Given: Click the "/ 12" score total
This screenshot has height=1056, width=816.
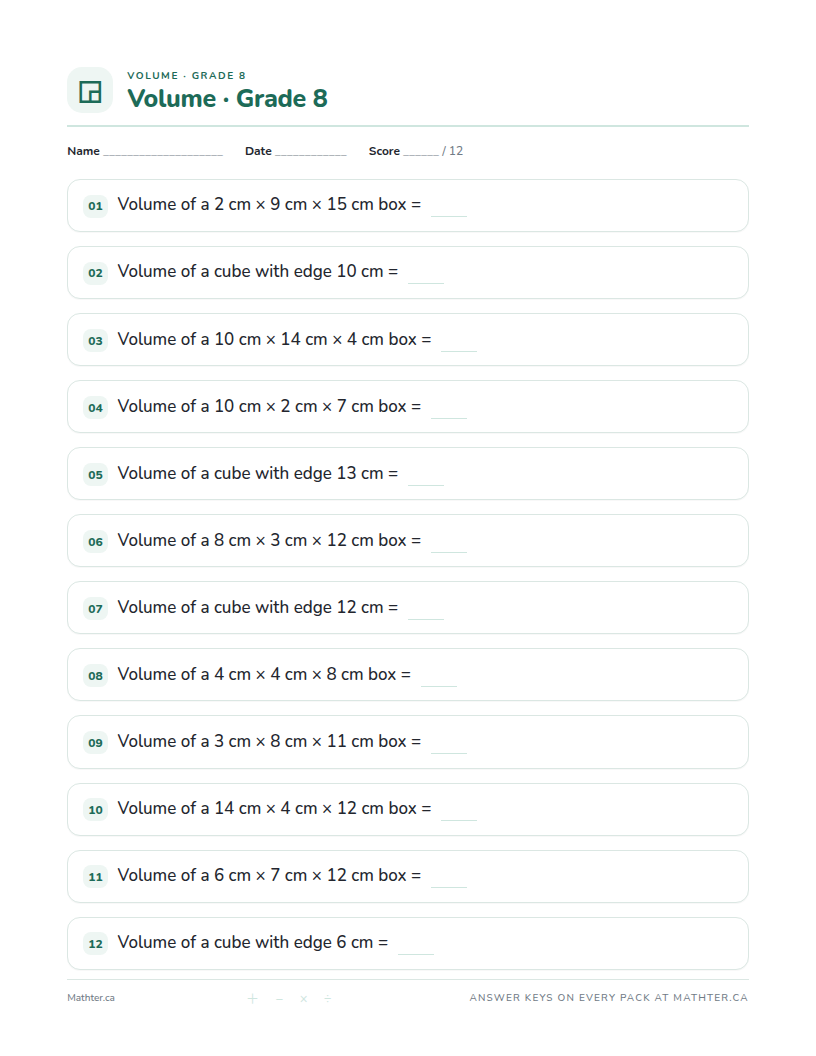Looking at the screenshot, I should tap(452, 151).
